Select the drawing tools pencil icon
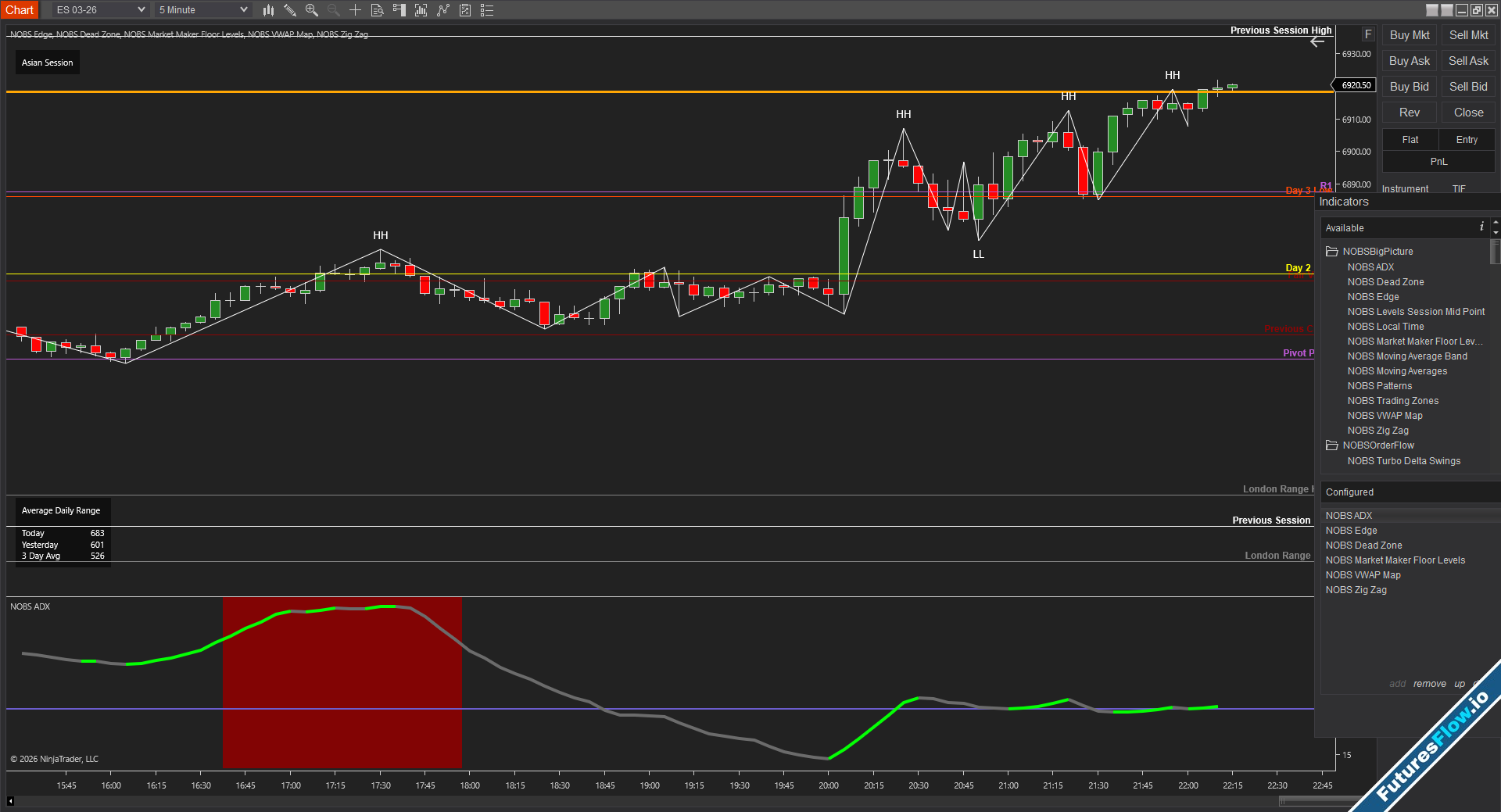The height and width of the screenshot is (812, 1501). tap(290, 10)
